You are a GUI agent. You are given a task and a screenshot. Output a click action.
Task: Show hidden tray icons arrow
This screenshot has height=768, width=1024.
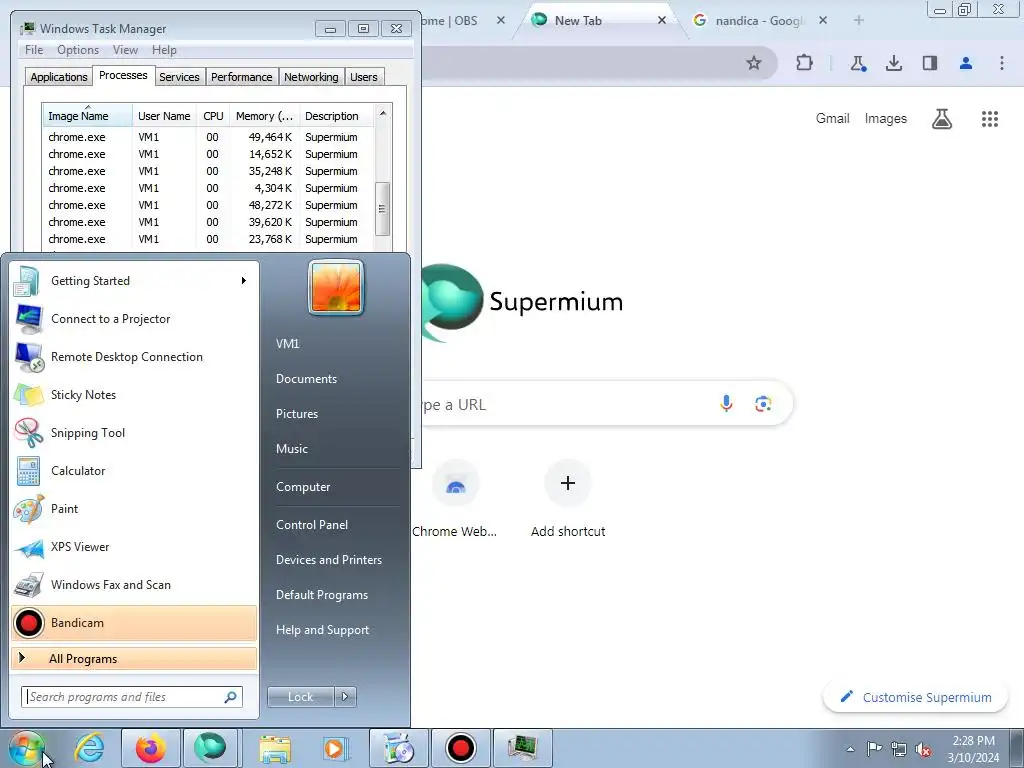click(x=850, y=749)
